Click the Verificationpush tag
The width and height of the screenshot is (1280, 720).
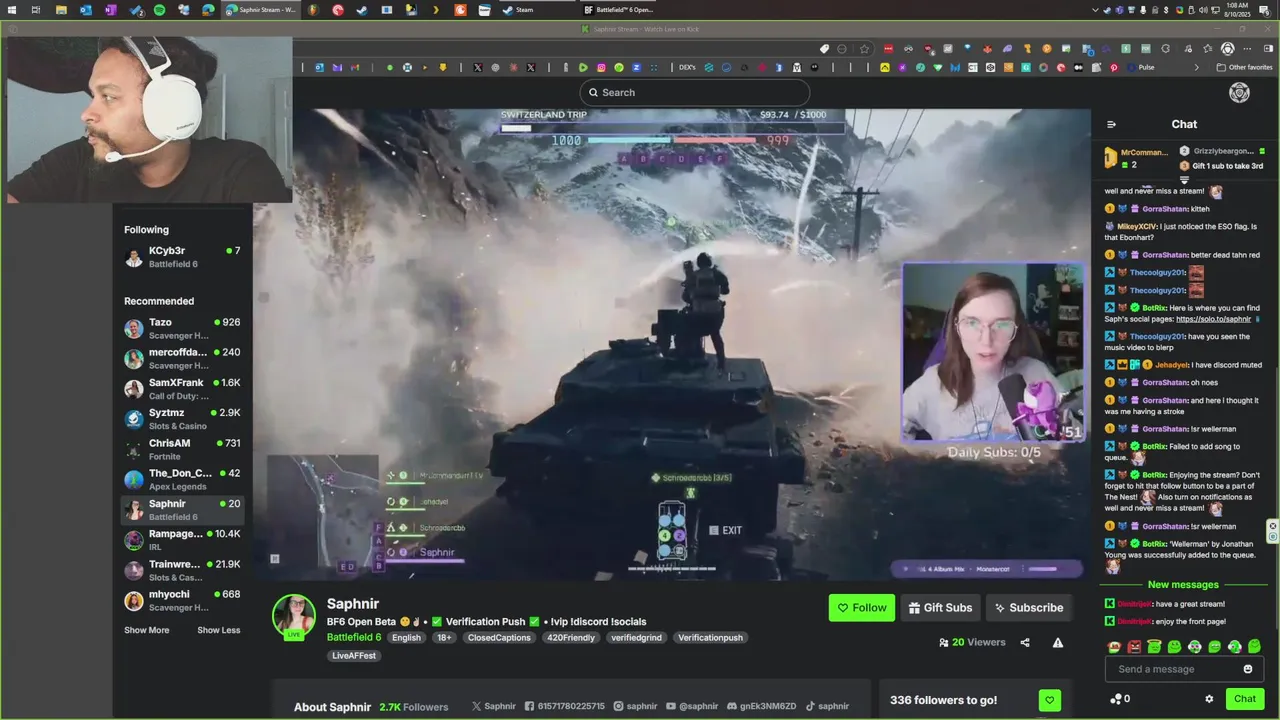[710, 638]
